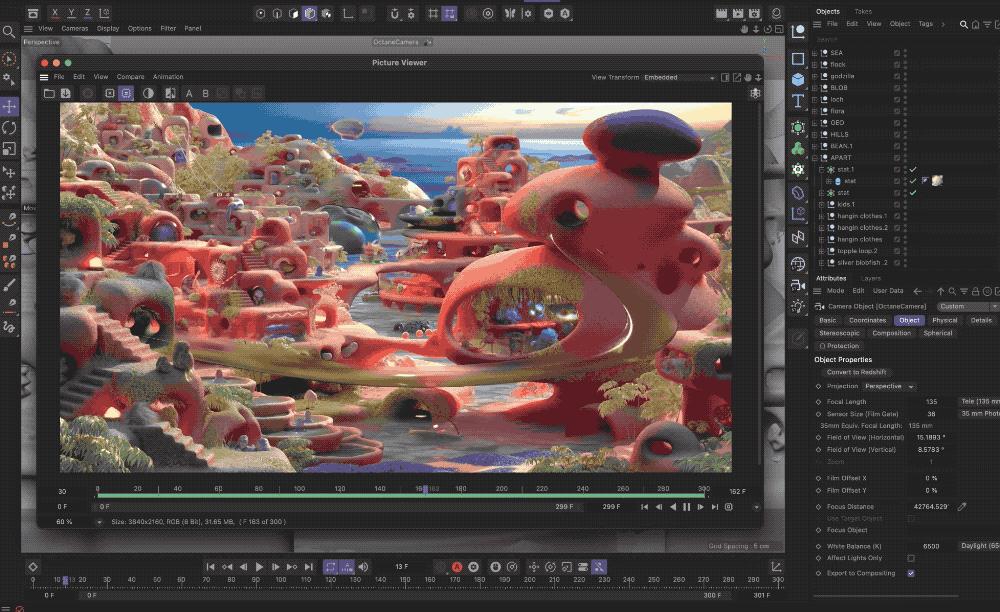This screenshot has width=1000, height=612.
Task: Switch to the Physical tab
Action: pyautogui.click(x=944, y=320)
